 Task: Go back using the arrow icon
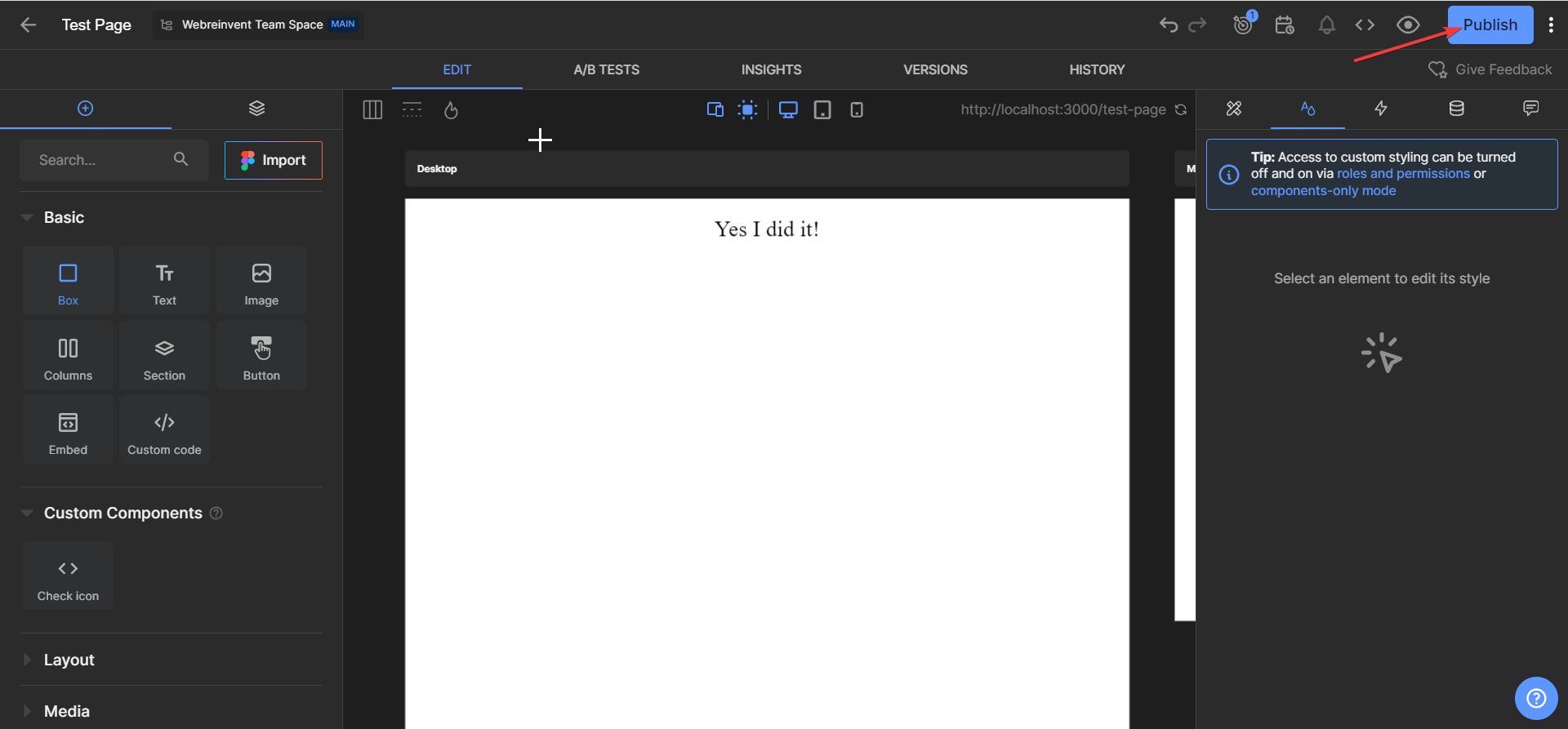pos(29,24)
